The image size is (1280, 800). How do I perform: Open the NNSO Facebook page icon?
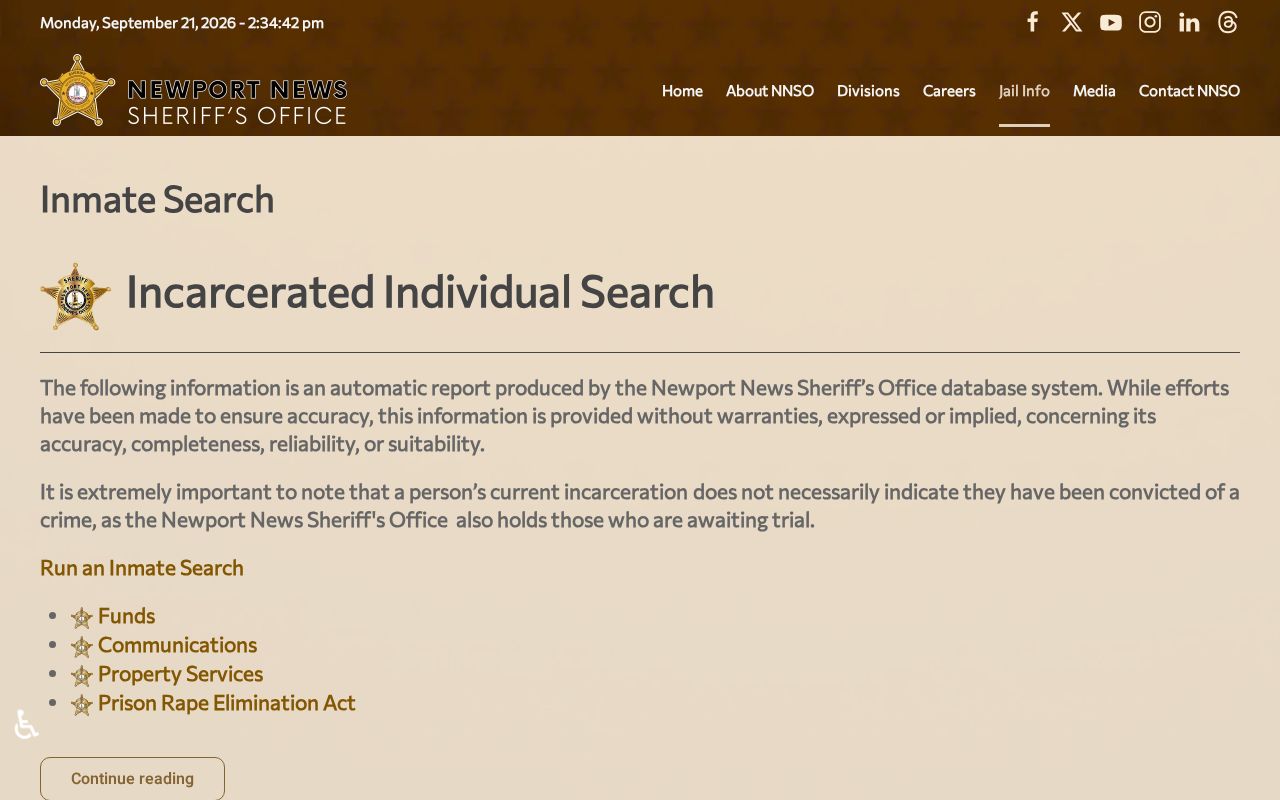1033,22
